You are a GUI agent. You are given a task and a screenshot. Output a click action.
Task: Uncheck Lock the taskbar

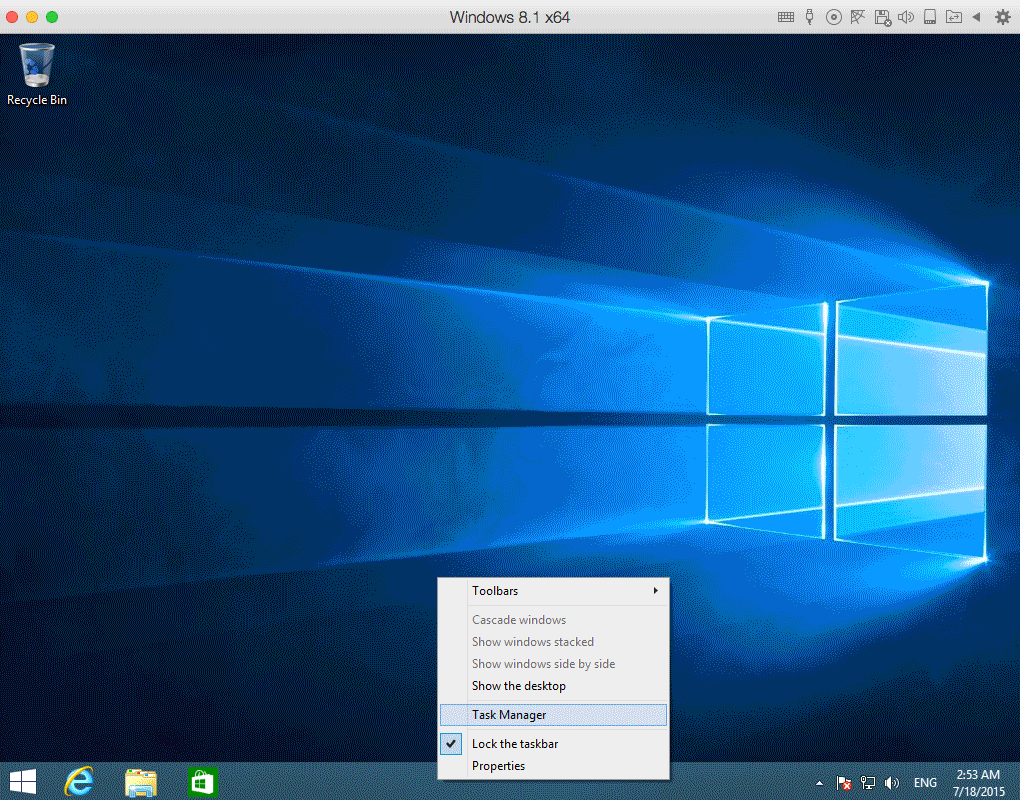click(x=515, y=743)
